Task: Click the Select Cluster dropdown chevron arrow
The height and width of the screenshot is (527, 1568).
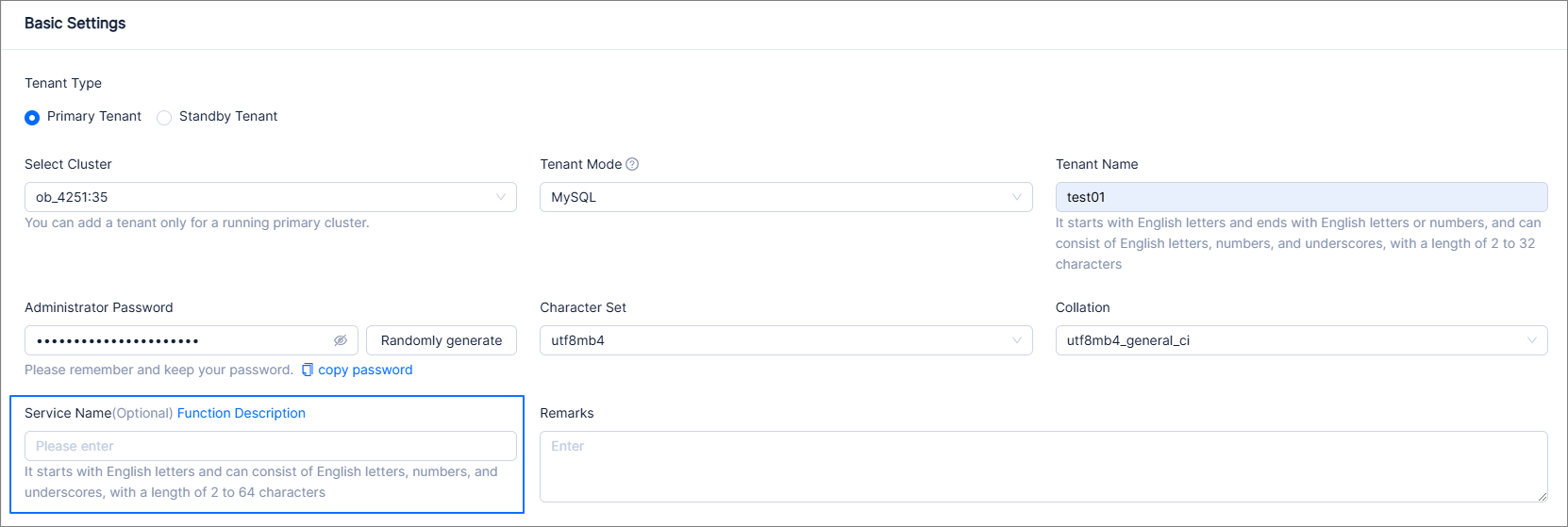Action: 501,197
